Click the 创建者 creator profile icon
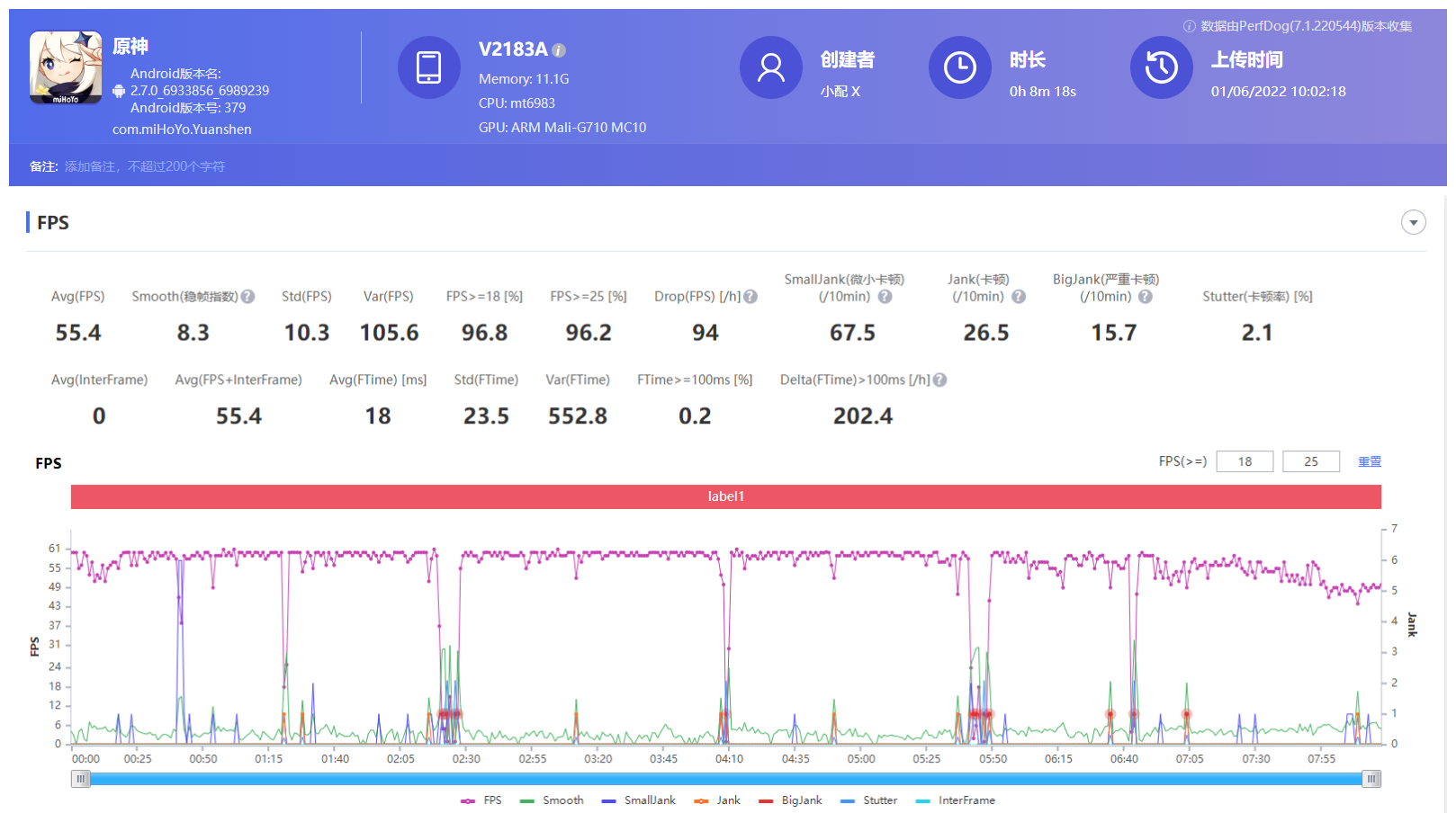Image resolution: width=1456 pixels, height=822 pixels. tap(770, 67)
